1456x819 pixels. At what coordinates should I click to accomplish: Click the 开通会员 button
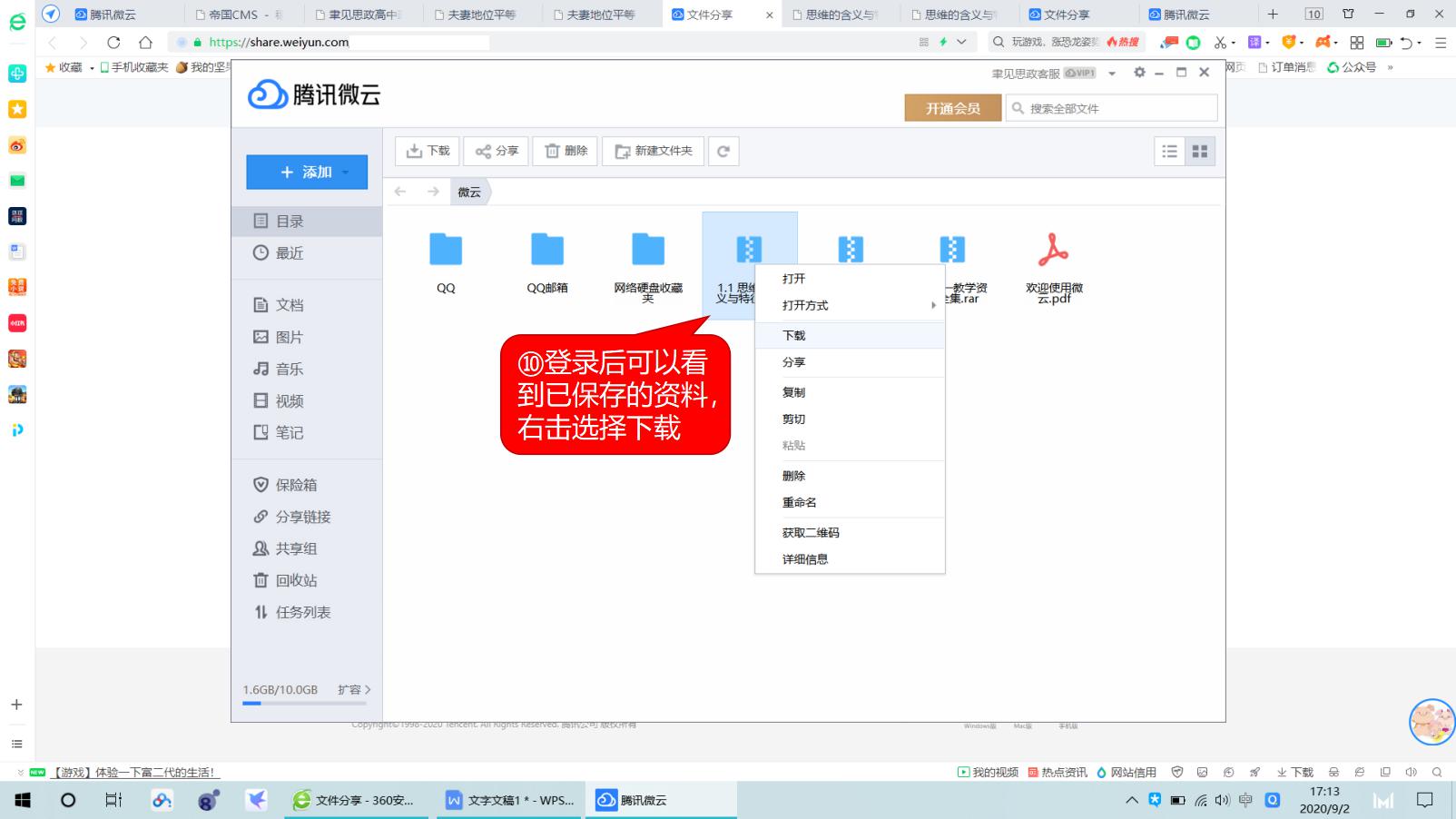point(952,108)
